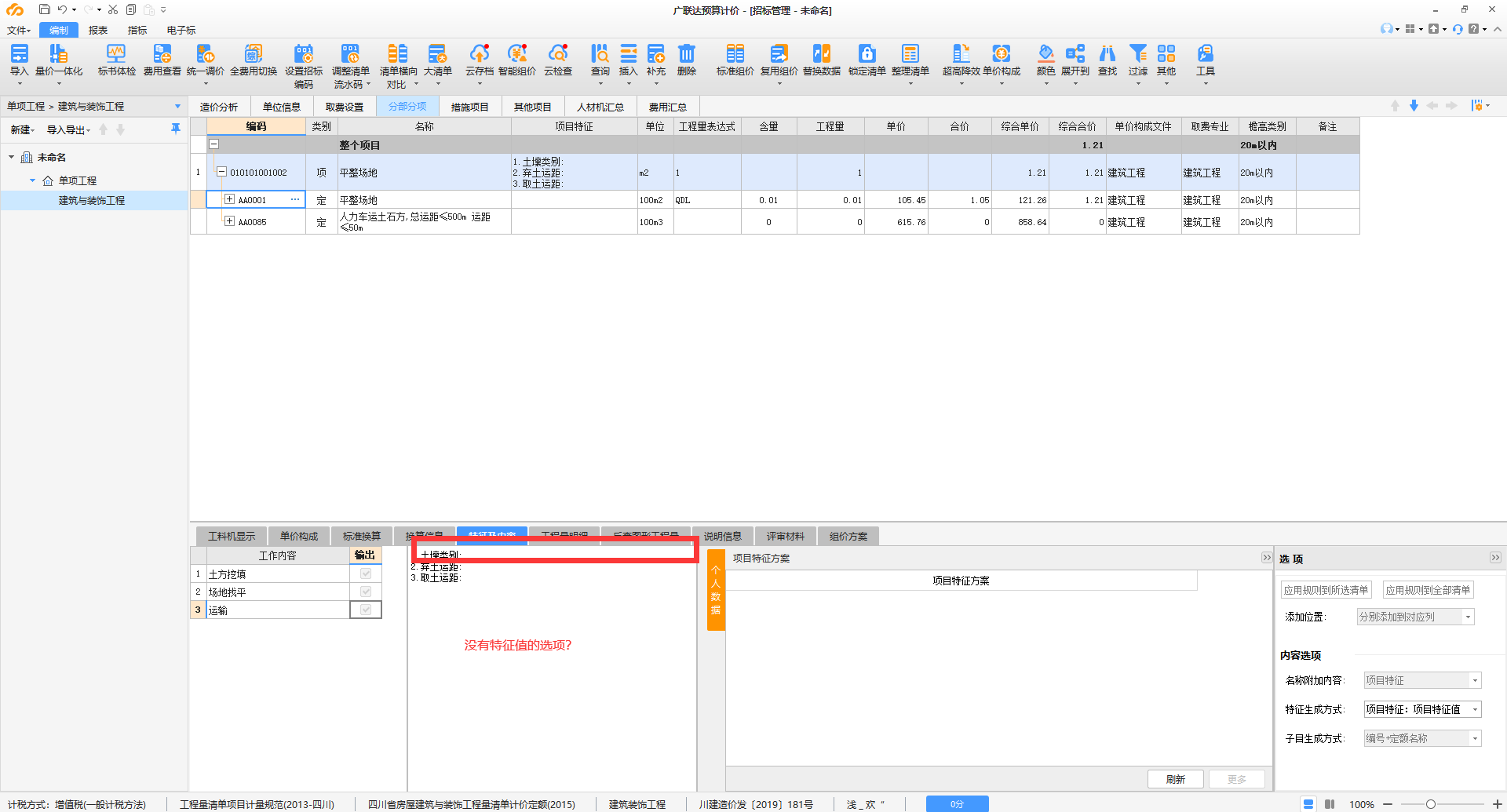1507x812 pixels.
Task: Toggle output checkbox for 场地找平
Action: pyautogui.click(x=366, y=592)
